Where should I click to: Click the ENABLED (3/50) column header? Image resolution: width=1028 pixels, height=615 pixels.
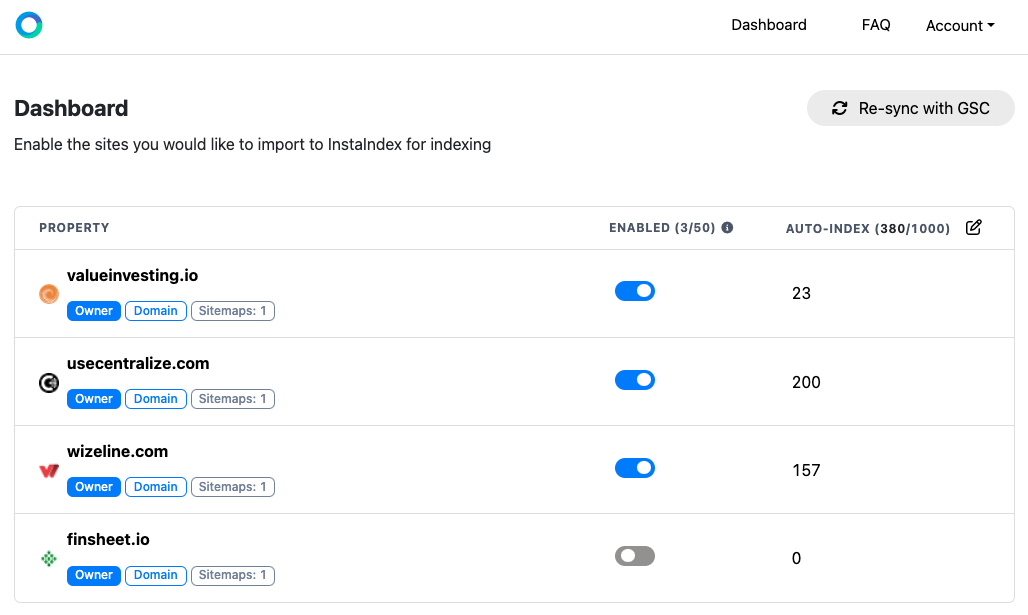point(662,228)
